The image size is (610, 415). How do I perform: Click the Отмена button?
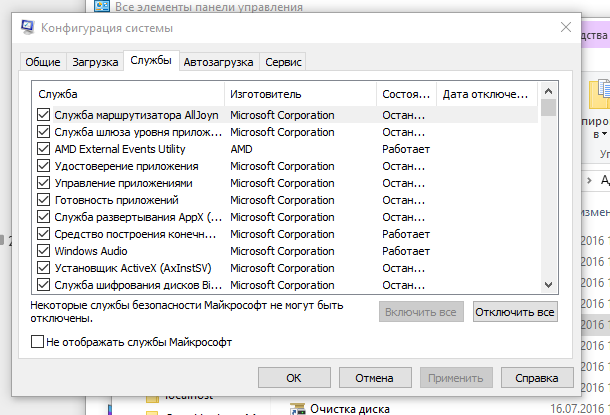pyautogui.click(x=375, y=378)
